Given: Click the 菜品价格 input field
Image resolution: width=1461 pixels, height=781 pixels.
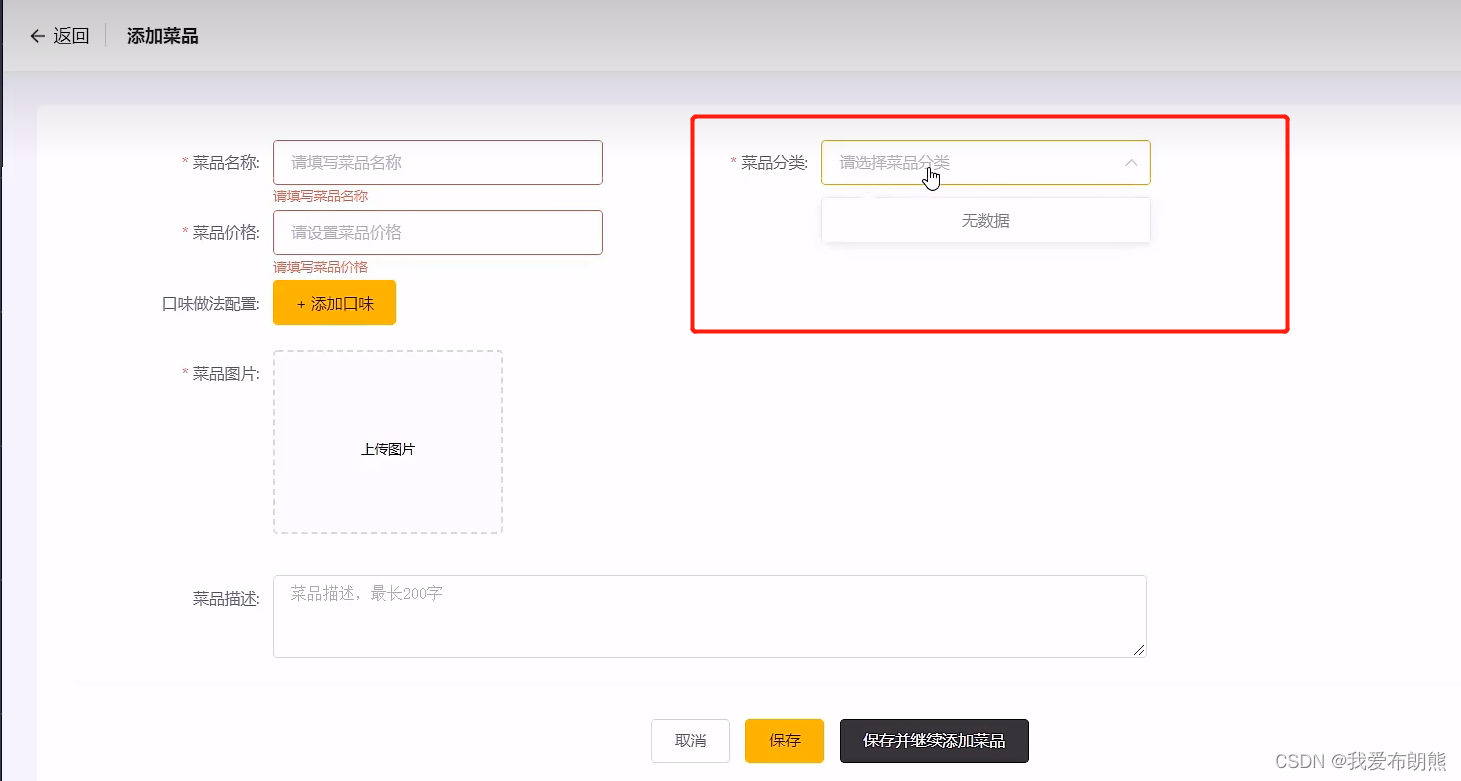Looking at the screenshot, I should click(x=438, y=232).
